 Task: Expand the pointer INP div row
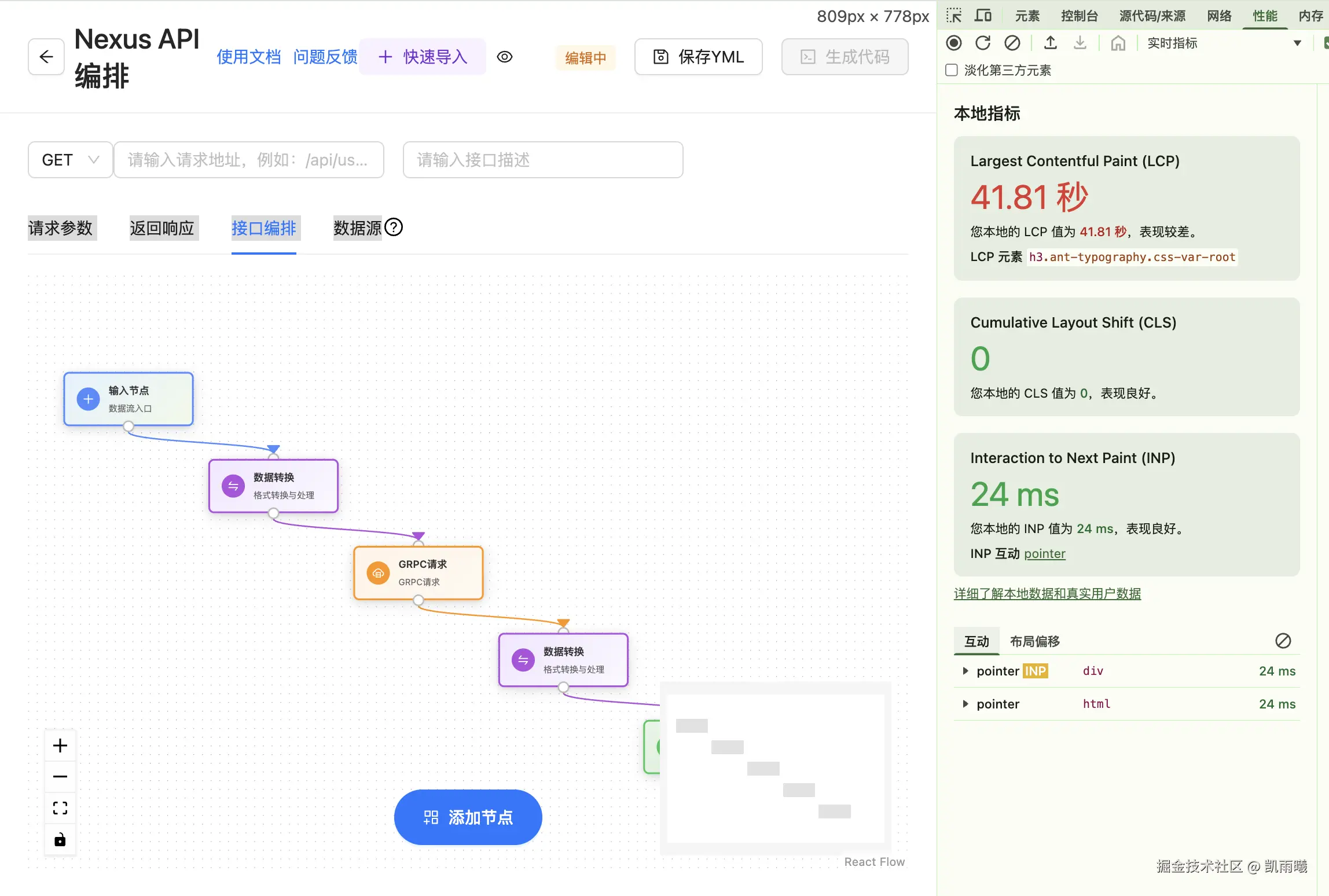(x=965, y=671)
